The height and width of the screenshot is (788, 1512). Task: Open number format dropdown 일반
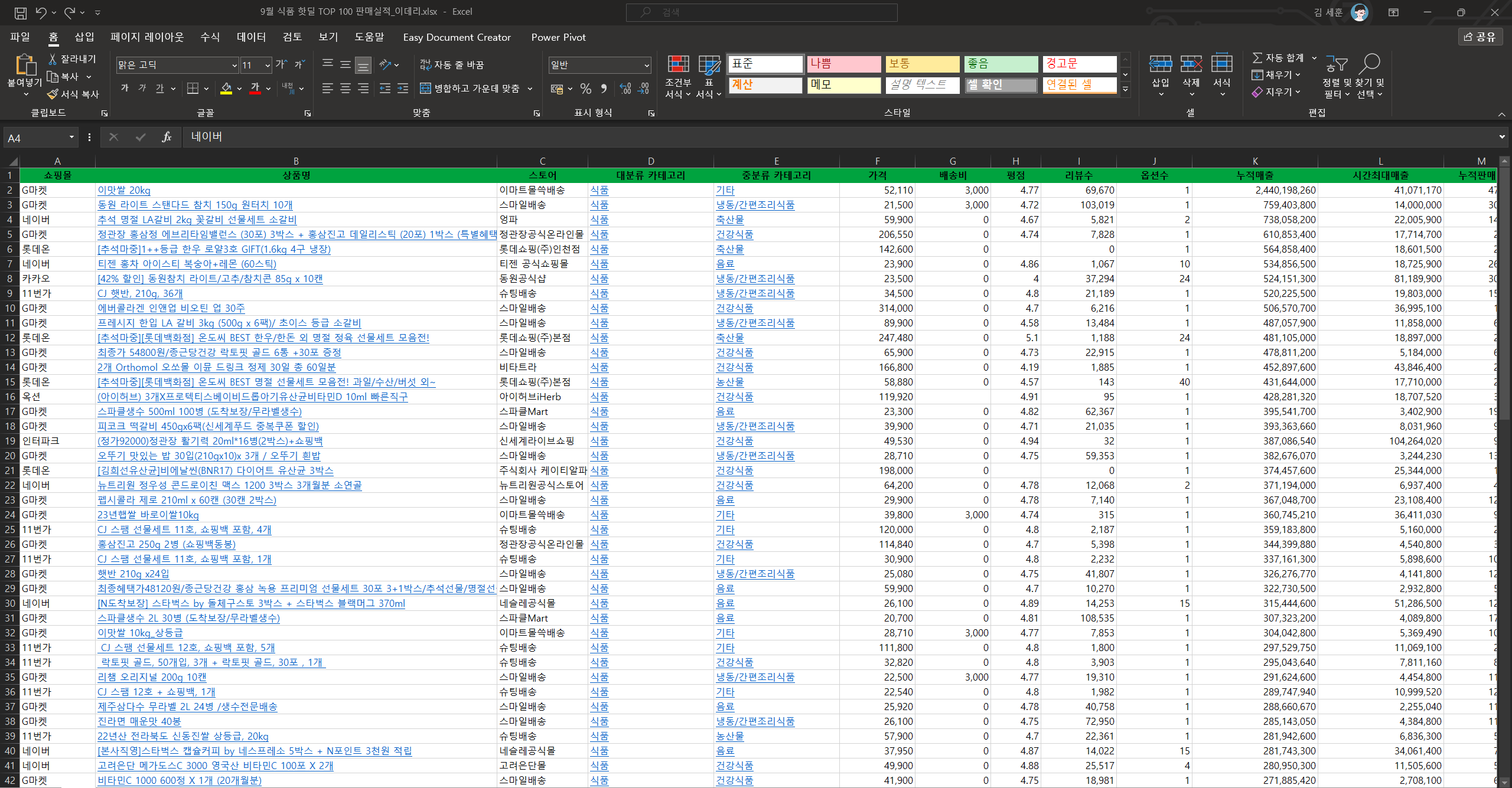647,65
